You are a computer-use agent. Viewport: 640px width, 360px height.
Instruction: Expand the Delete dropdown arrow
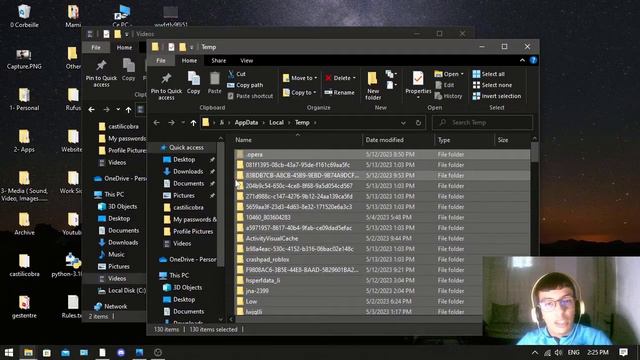coord(354,78)
